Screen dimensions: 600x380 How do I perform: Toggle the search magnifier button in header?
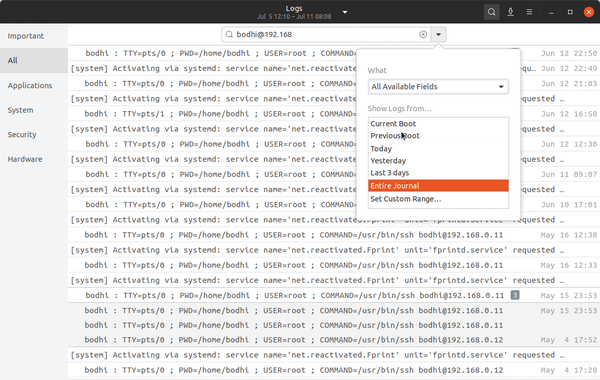[491, 12]
